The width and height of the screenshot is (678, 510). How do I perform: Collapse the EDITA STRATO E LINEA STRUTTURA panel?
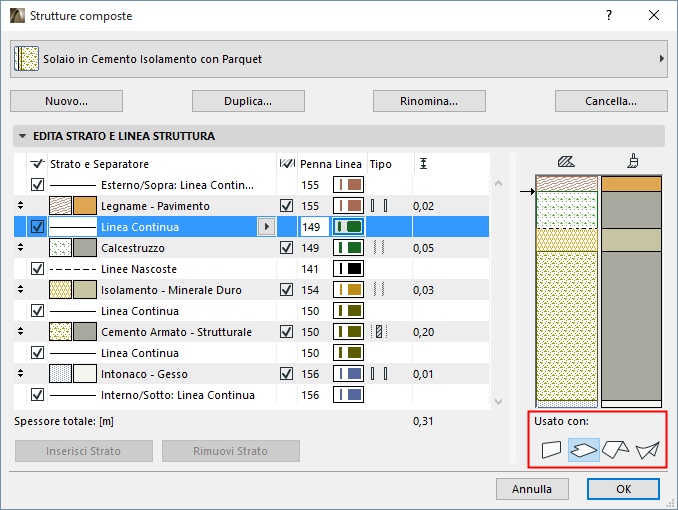coord(22,136)
